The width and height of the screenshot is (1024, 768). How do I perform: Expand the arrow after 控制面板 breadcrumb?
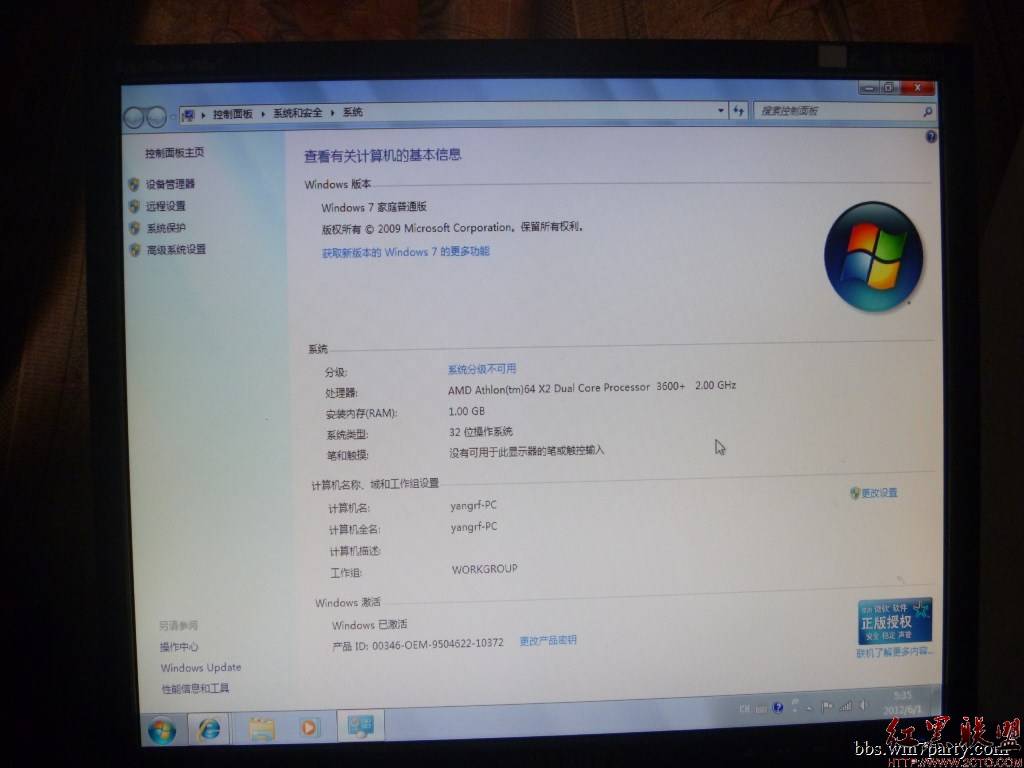[263, 114]
